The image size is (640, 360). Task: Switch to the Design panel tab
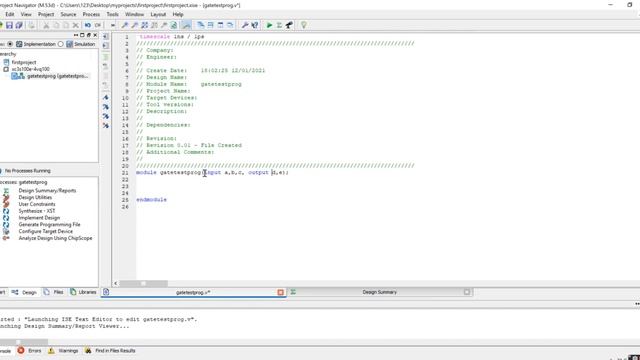[x=24, y=292]
